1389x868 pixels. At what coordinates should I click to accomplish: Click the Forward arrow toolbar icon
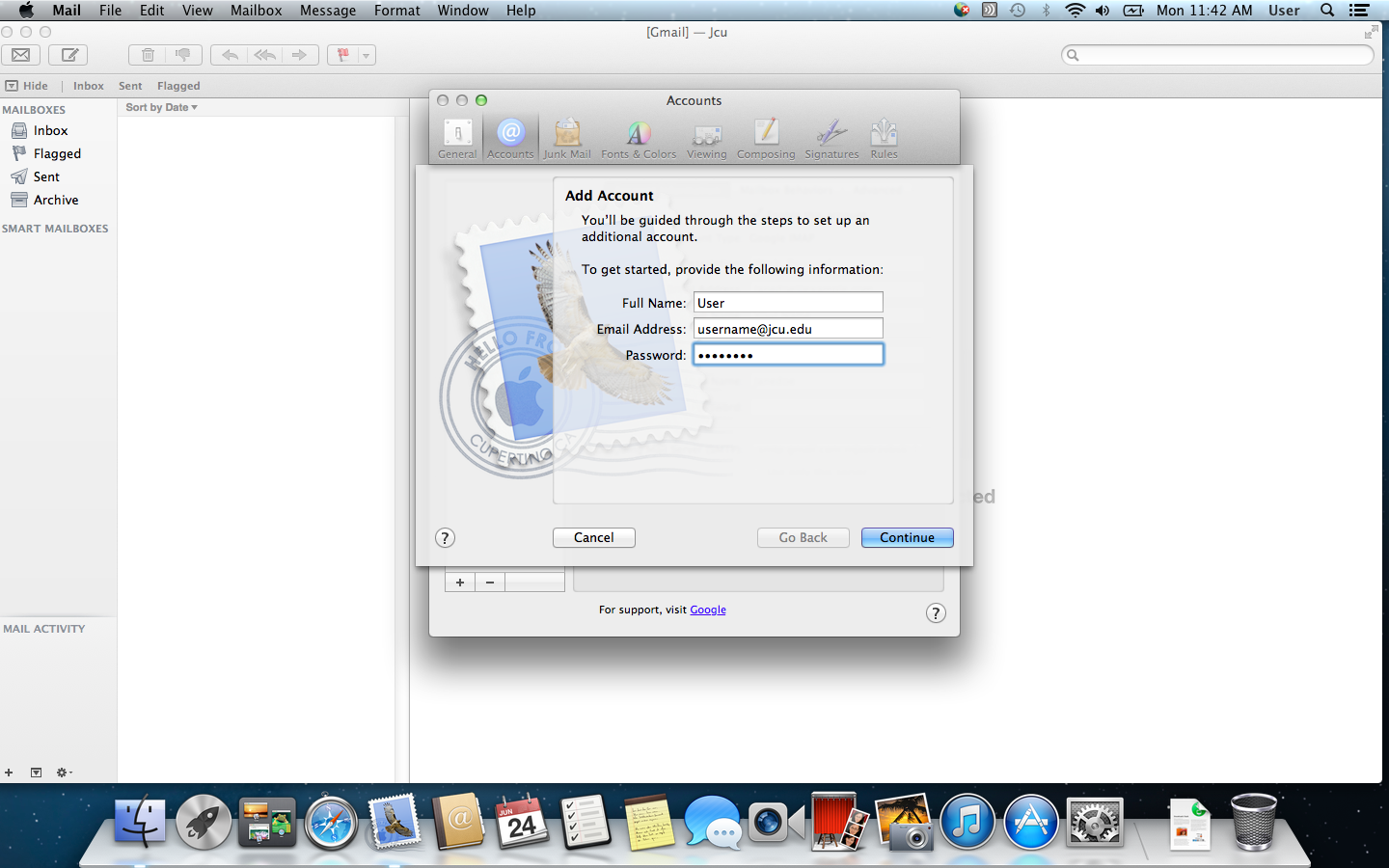click(x=300, y=55)
